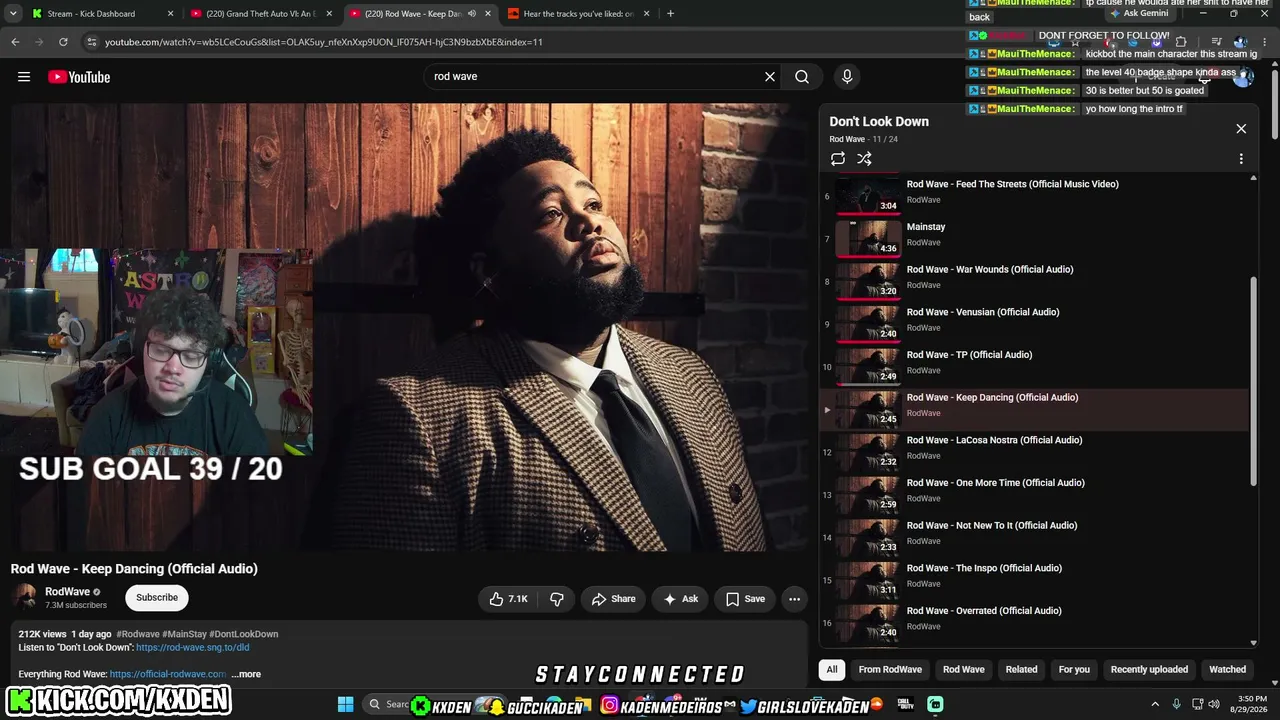1280x720 pixels.
Task: Open the playlist three-dot options menu
Action: click(1241, 159)
